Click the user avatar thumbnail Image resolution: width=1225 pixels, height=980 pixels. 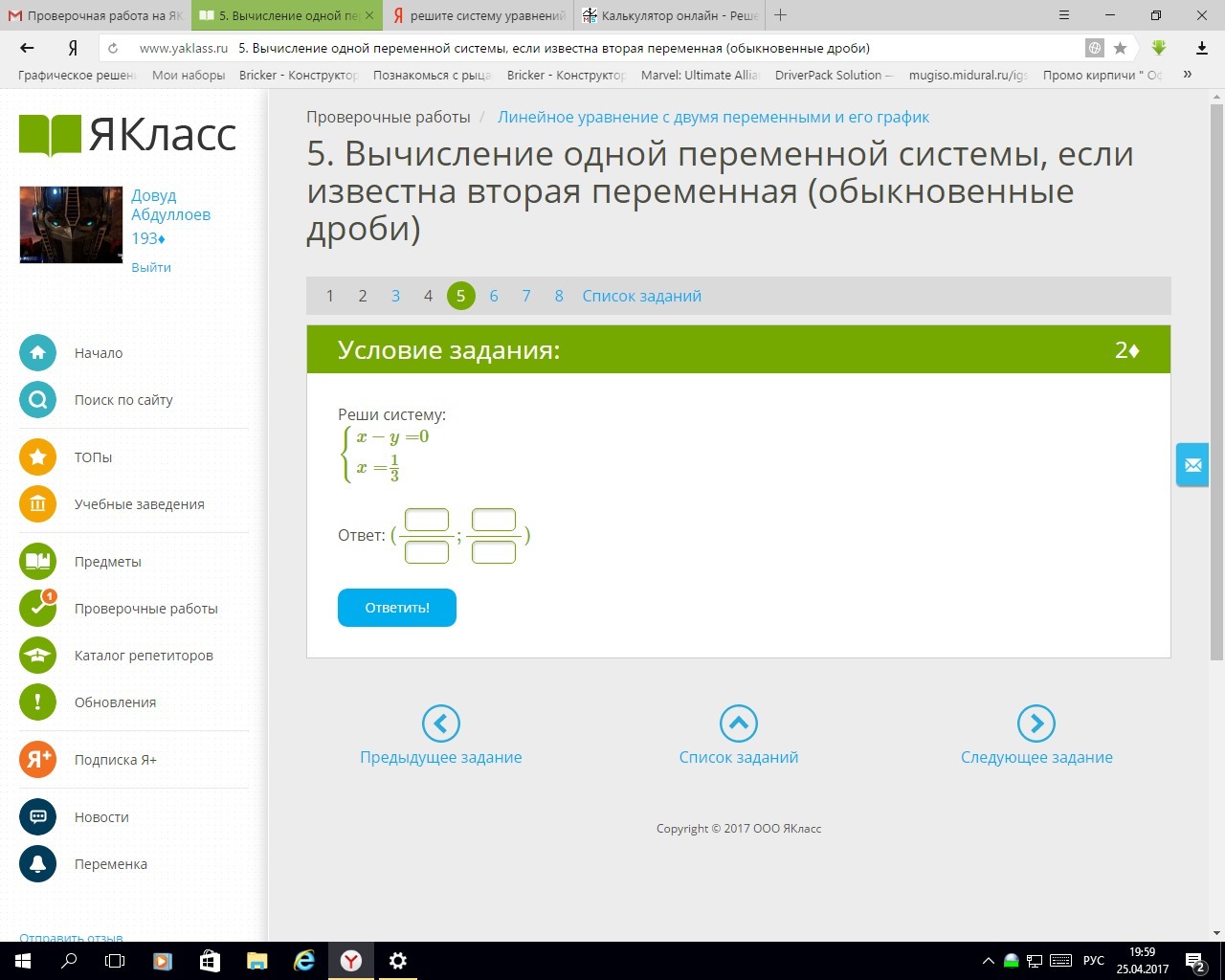71,225
